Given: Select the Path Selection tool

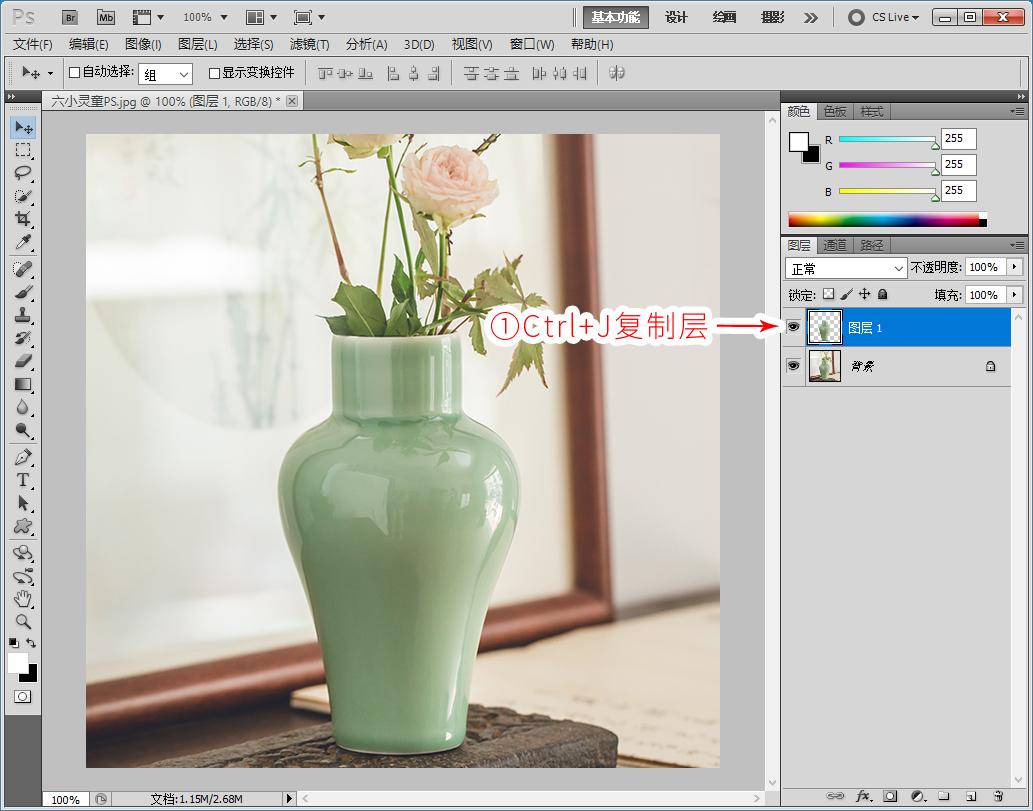Looking at the screenshot, I should coord(23,503).
